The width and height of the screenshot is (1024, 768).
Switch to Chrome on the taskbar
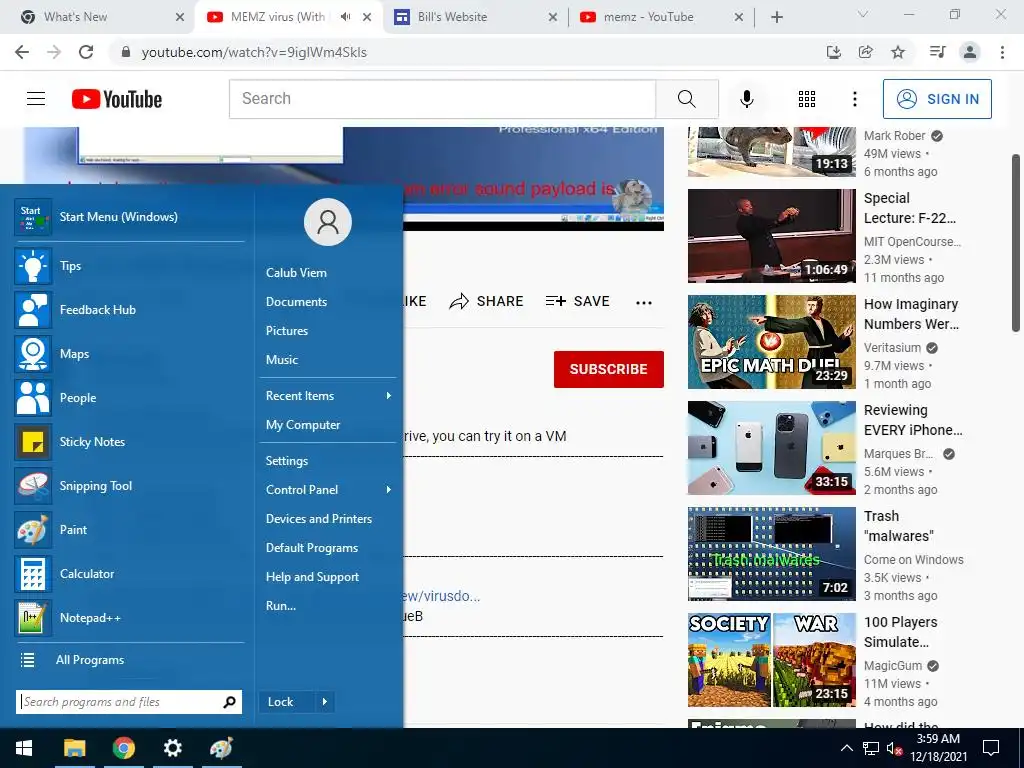coord(123,748)
